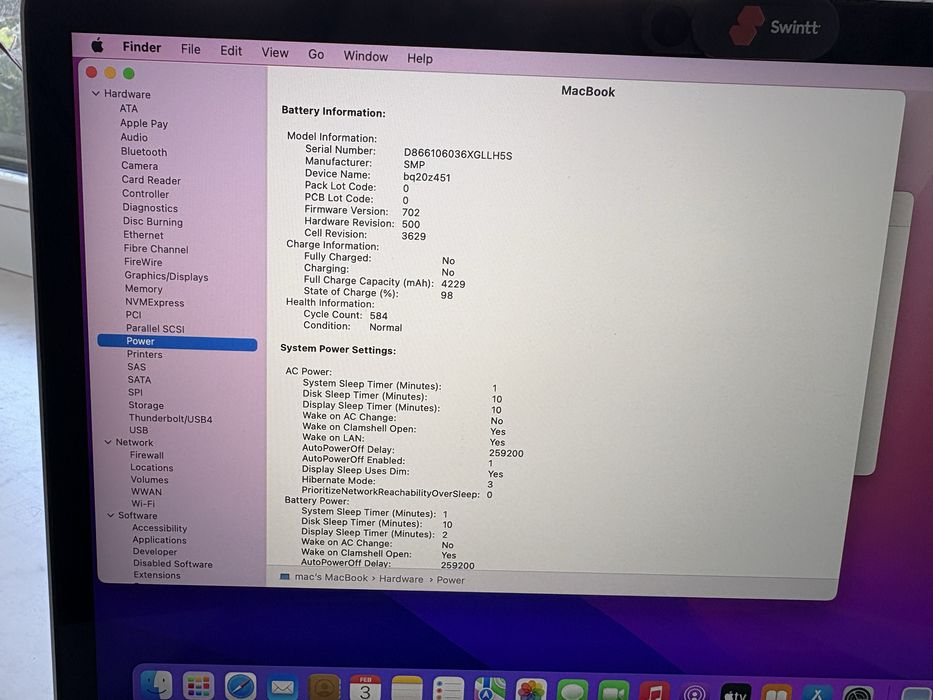Image resolution: width=933 pixels, height=700 pixels.
Task: Click Hardware in the path bar
Action: (x=401, y=579)
